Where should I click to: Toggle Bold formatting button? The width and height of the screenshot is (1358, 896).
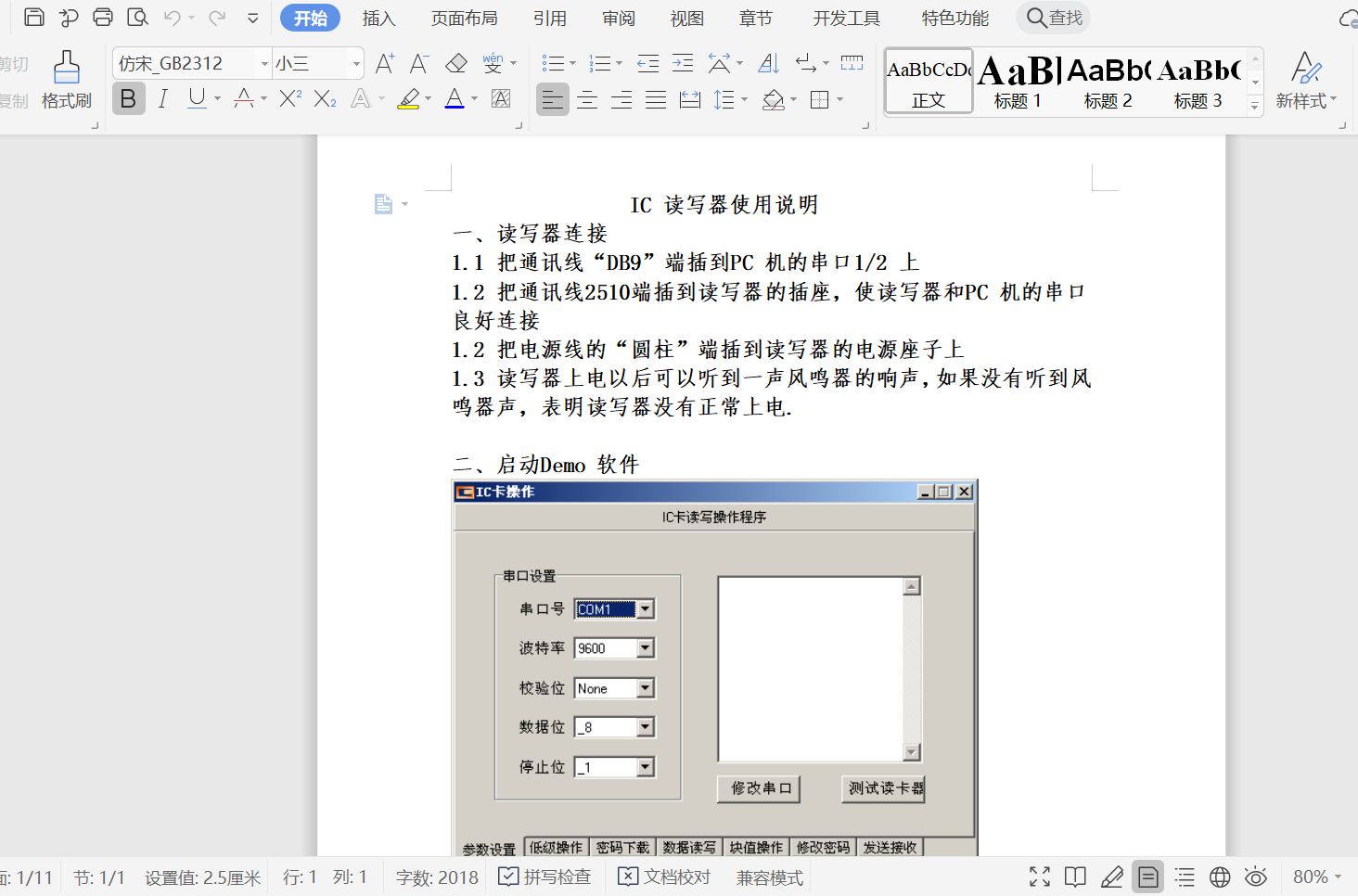[x=129, y=98]
